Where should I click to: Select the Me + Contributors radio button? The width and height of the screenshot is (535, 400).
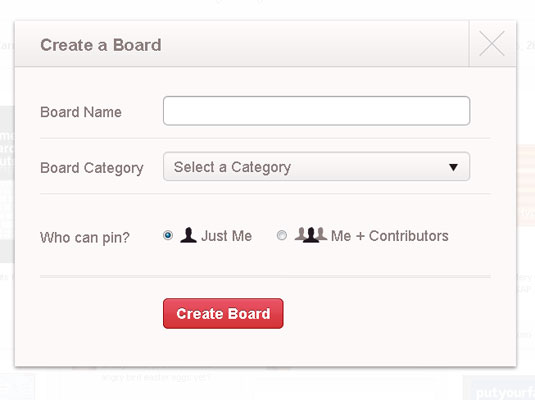click(281, 235)
